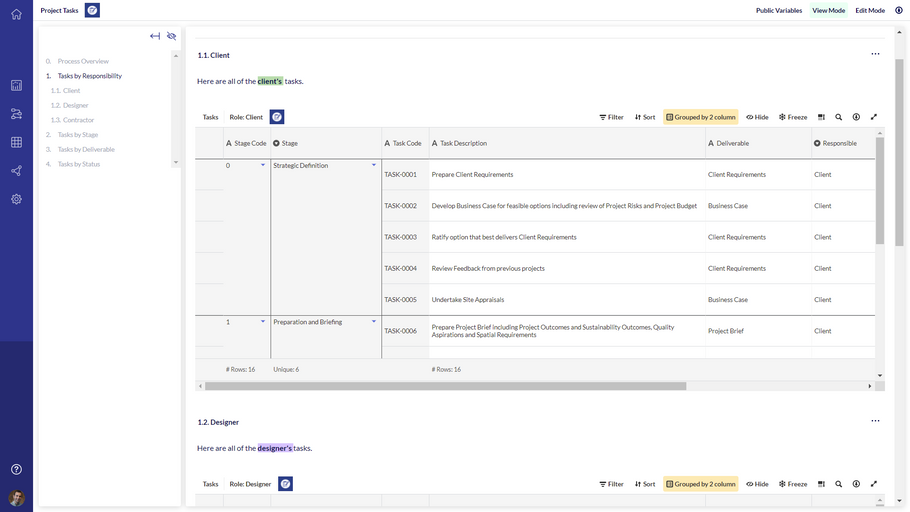This screenshot has height=512, width=910.
Task: Click Grouped by 2 column button
Action: (x=700, y=117)
